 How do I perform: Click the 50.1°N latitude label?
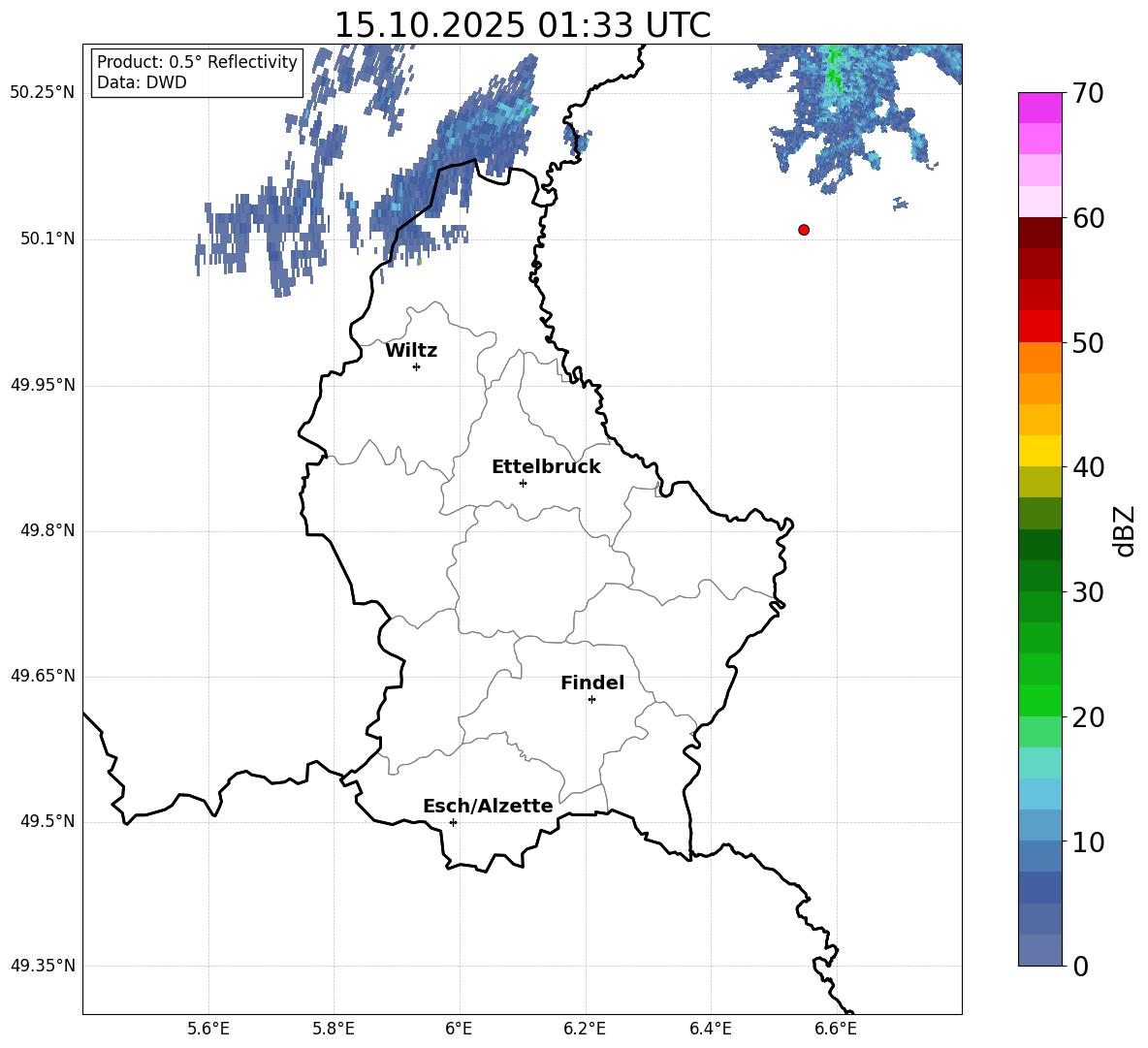click(48, 238)
